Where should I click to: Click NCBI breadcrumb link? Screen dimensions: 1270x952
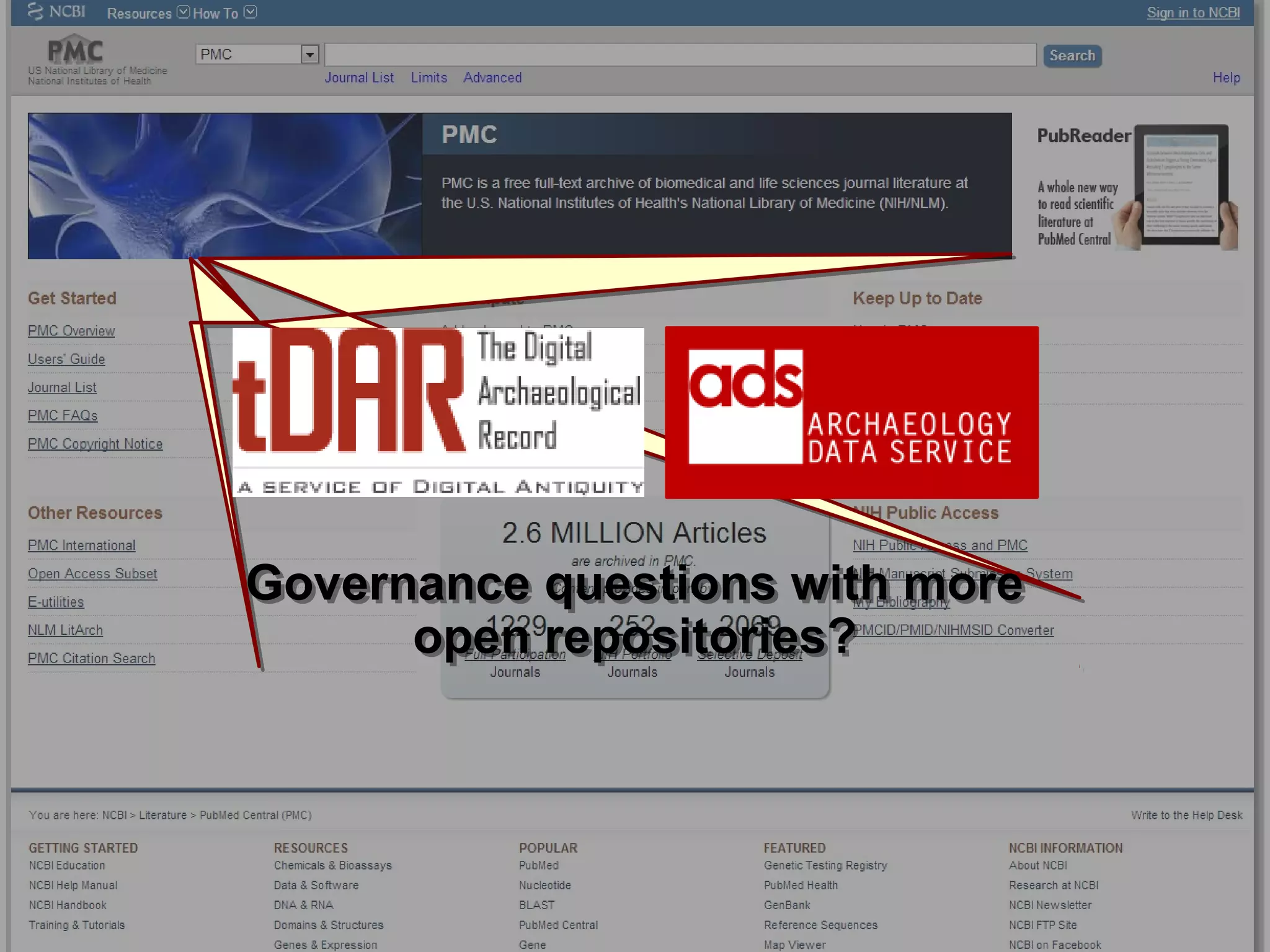tap(114, 815)
